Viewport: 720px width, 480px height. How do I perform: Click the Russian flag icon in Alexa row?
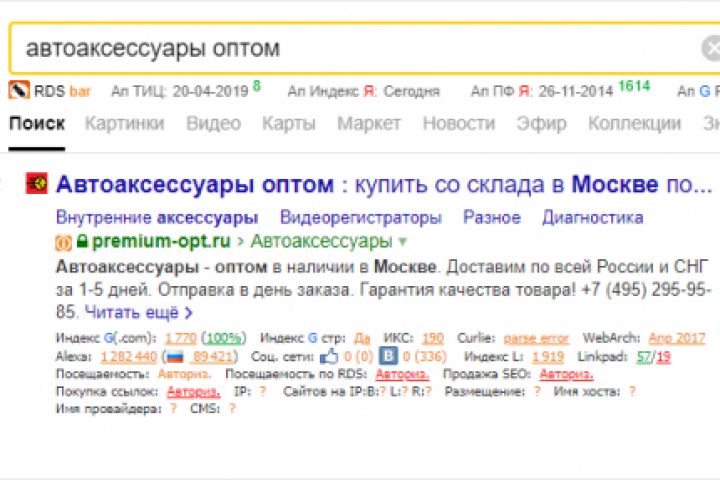coord(175,356)
